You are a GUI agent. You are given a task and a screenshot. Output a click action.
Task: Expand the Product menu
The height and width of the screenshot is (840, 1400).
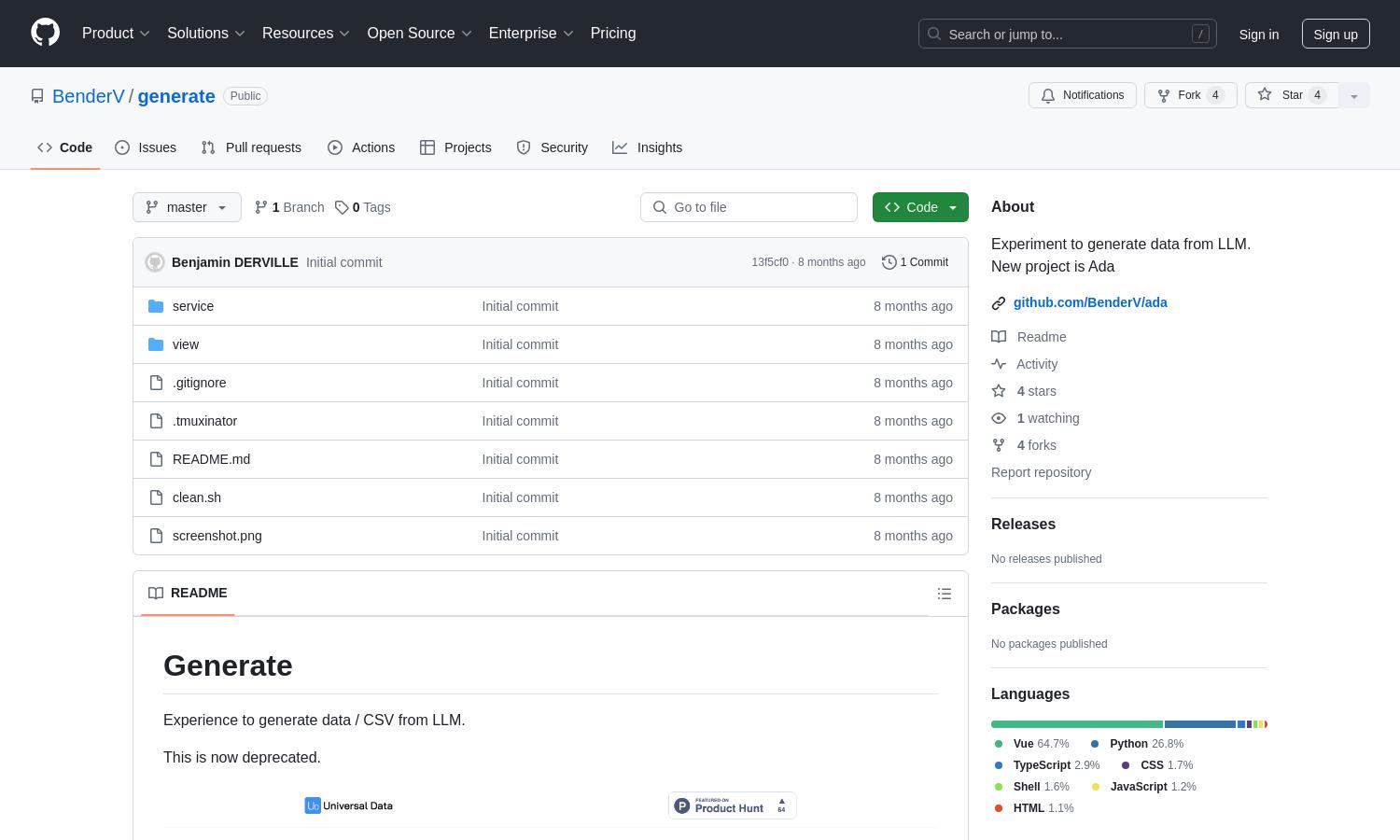point(116,34)
